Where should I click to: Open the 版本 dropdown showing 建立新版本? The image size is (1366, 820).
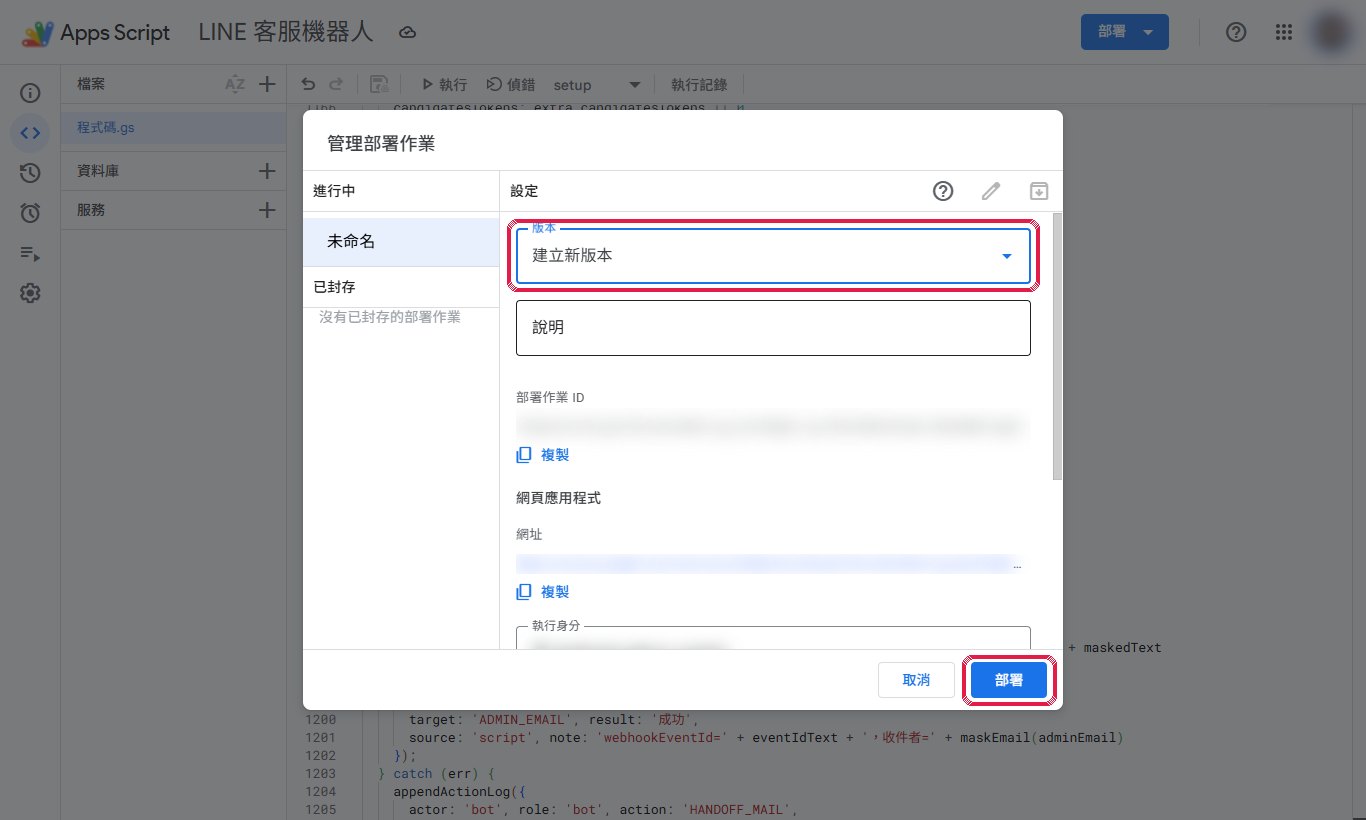(x=773, y=256)
